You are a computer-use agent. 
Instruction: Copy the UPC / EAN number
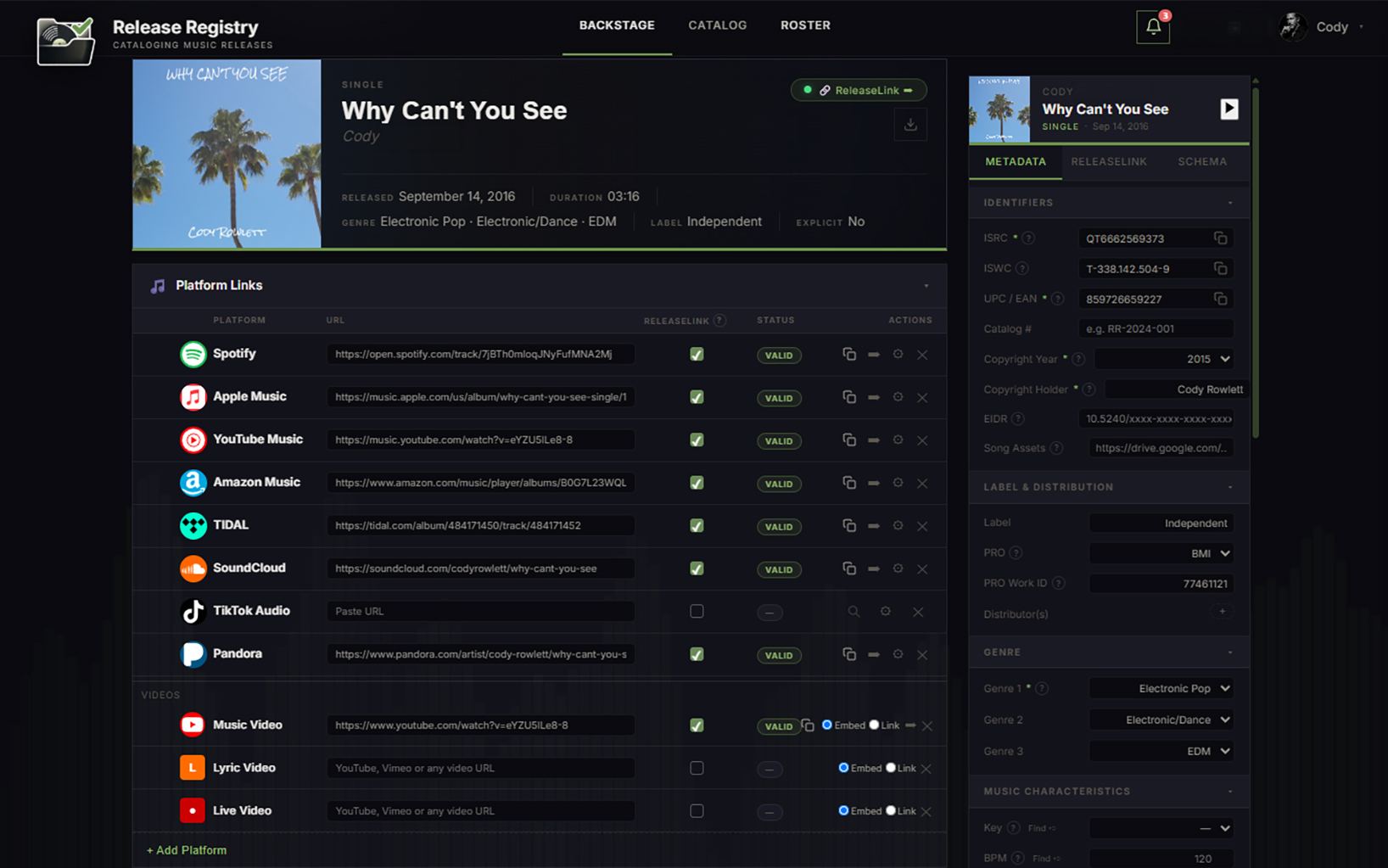tap(1220, 299)
